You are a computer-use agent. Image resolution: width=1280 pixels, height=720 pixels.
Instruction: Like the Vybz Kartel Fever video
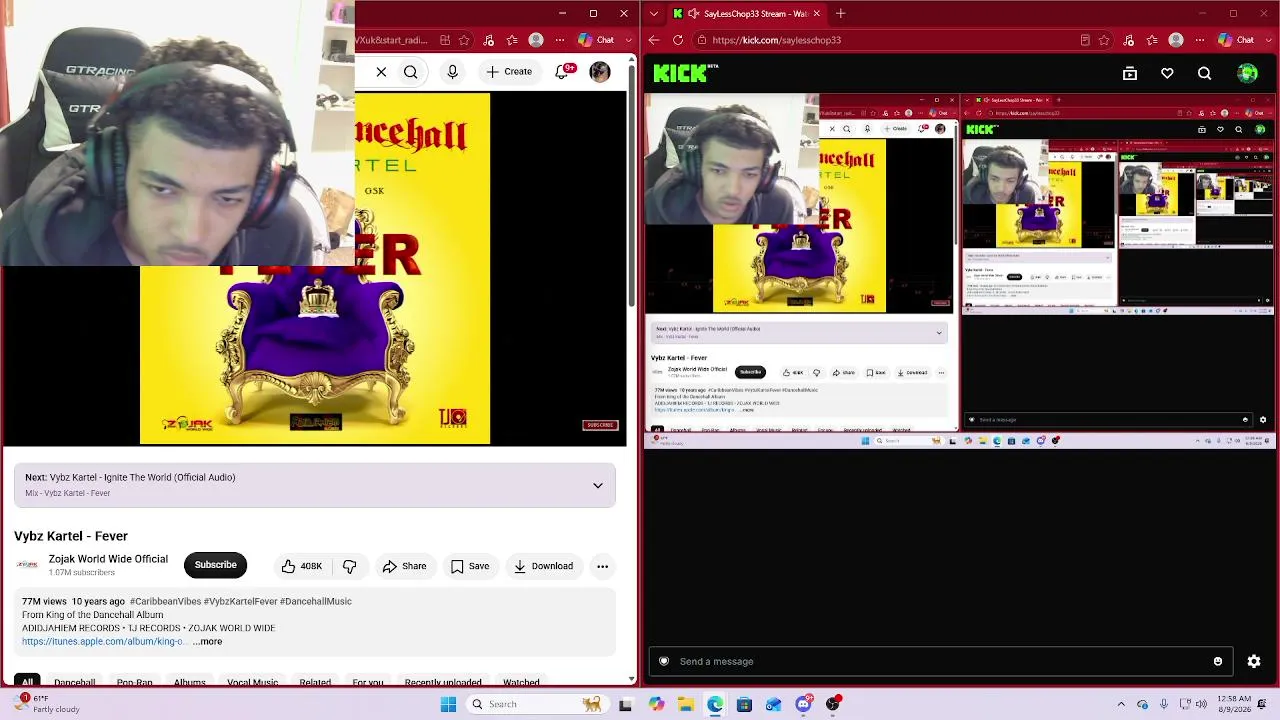301,566
